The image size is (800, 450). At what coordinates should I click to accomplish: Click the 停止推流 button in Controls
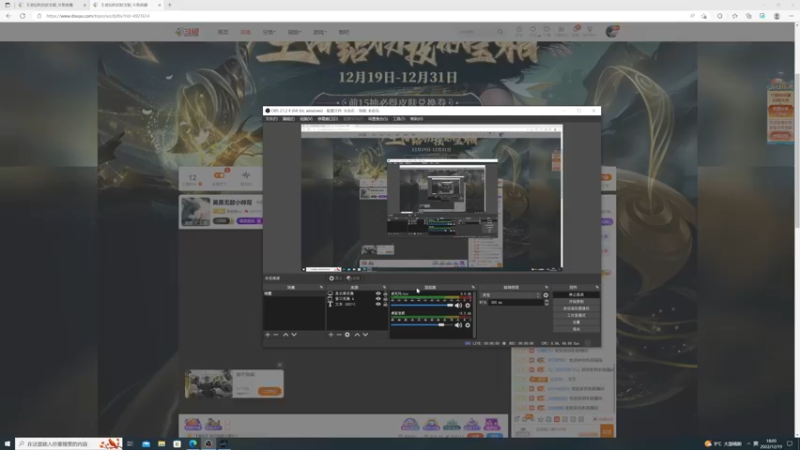(576, 294)
